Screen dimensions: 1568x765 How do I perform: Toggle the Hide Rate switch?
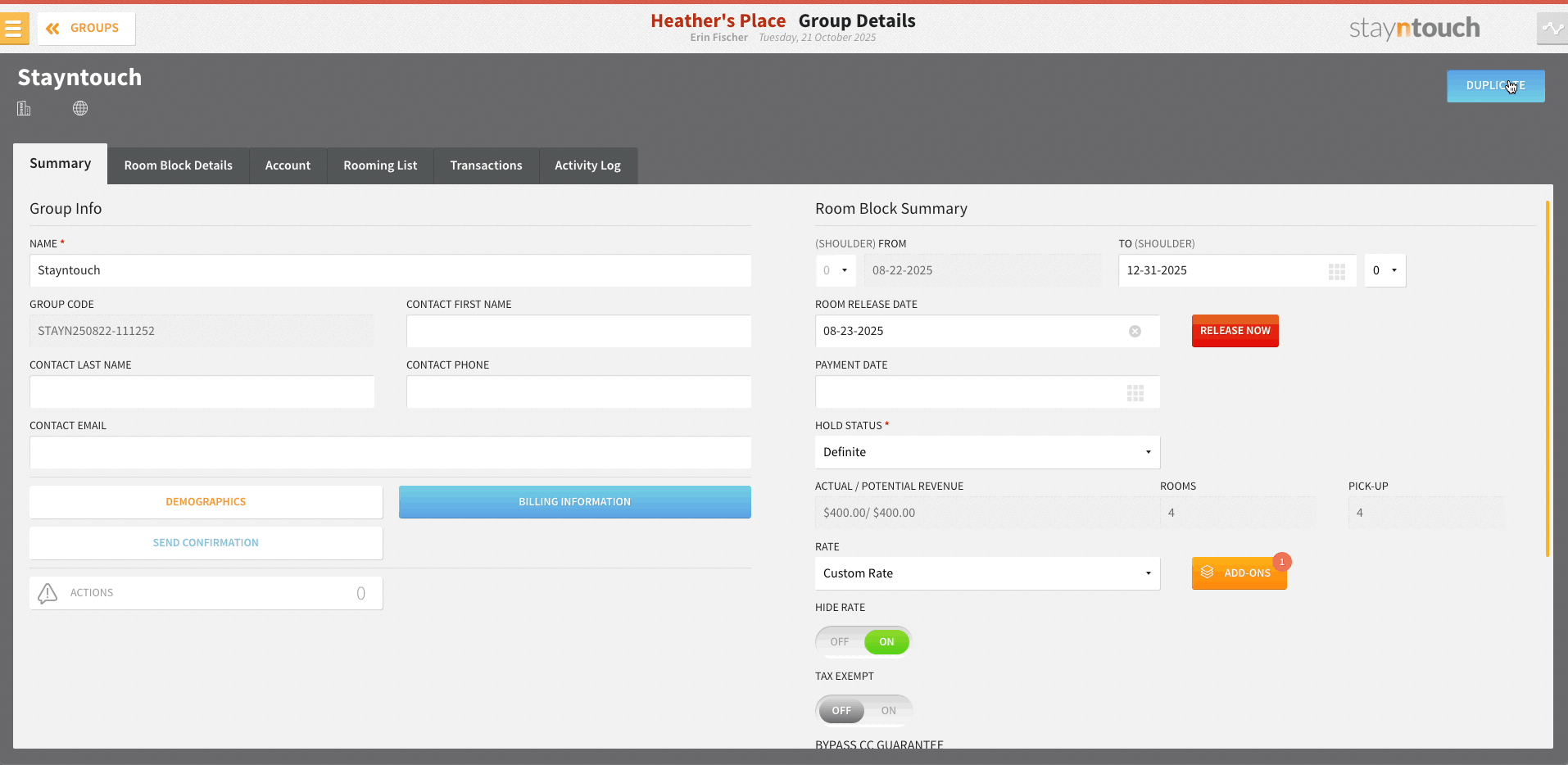click(863, 642)
